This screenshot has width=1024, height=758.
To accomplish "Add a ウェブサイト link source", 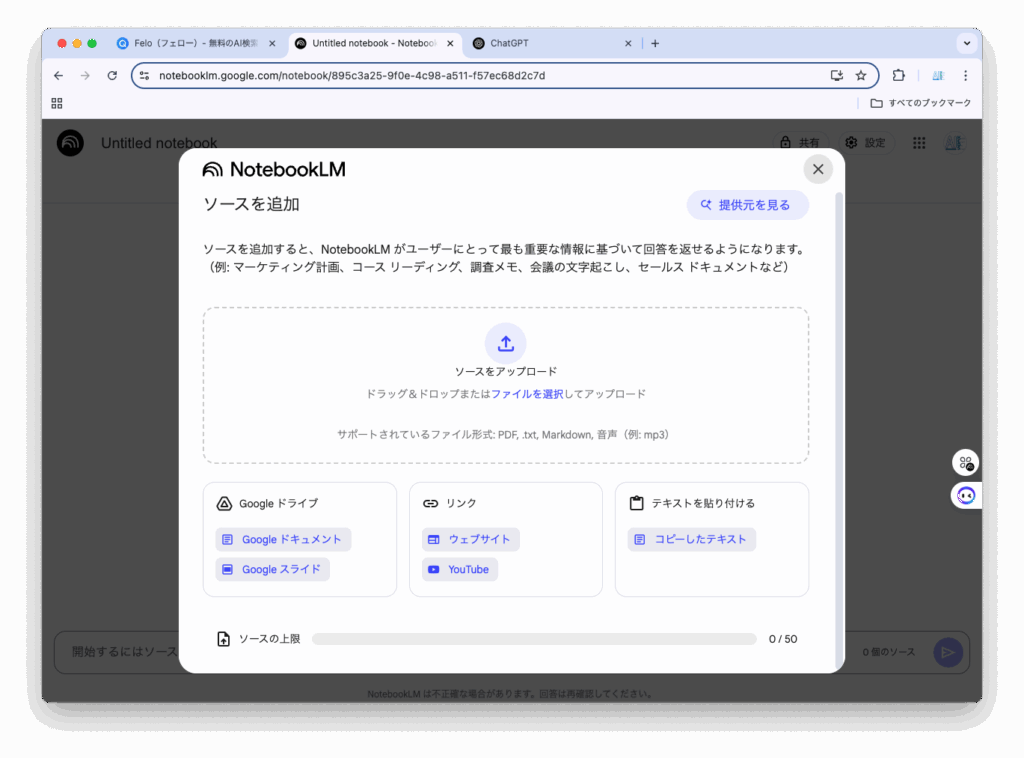I will tap(470, 539).
